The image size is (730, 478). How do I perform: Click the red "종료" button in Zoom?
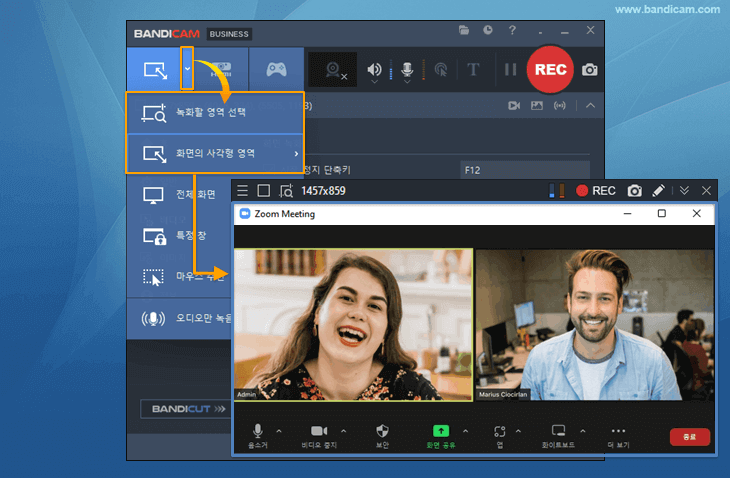point(690,437)
